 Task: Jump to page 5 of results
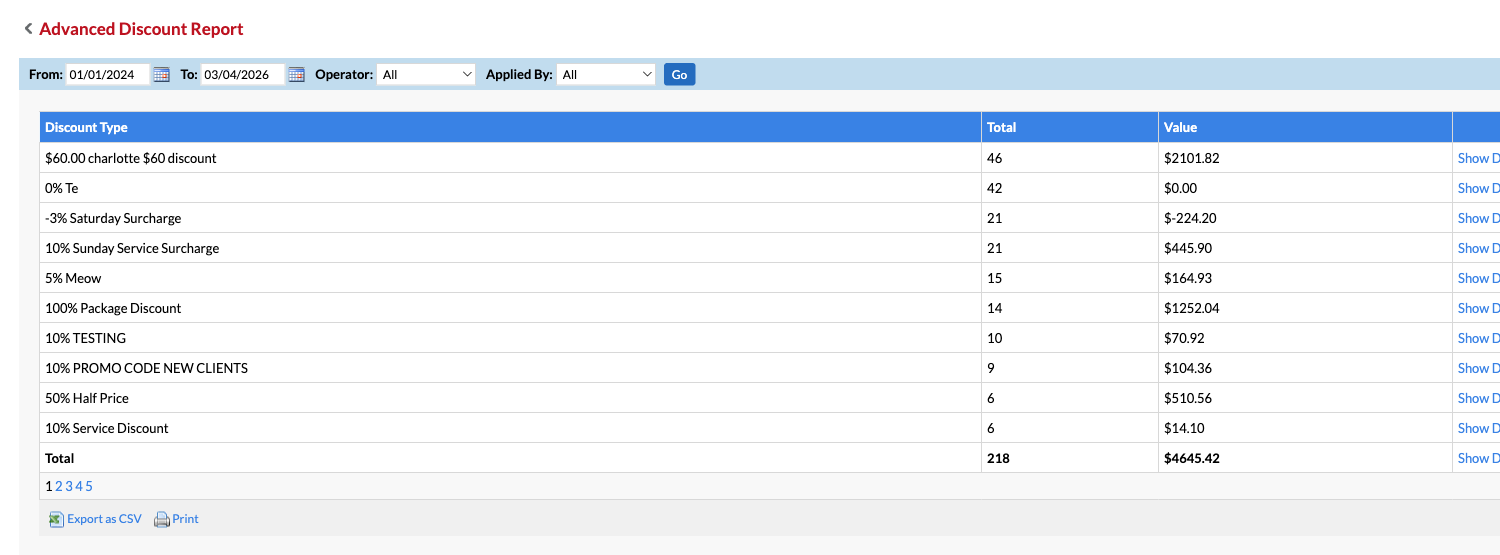89,486
